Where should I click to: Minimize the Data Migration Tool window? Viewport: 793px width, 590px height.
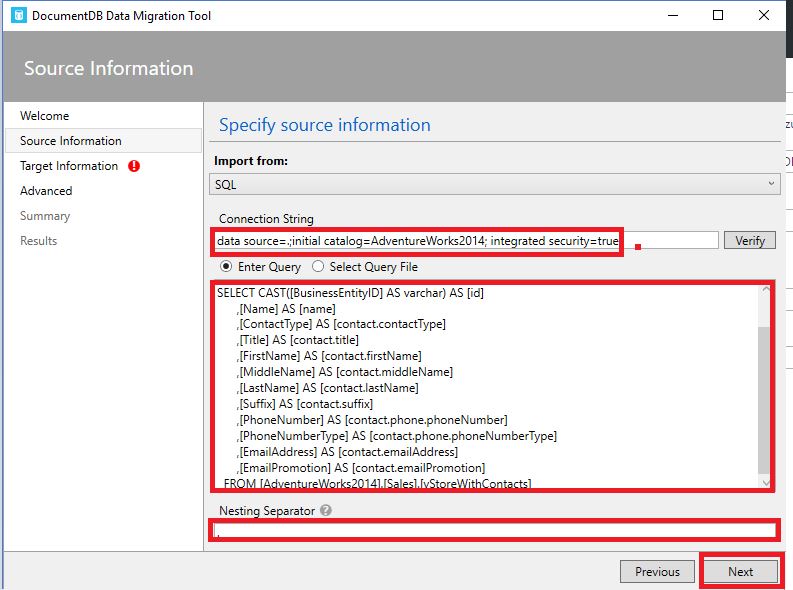click(673, 15)
